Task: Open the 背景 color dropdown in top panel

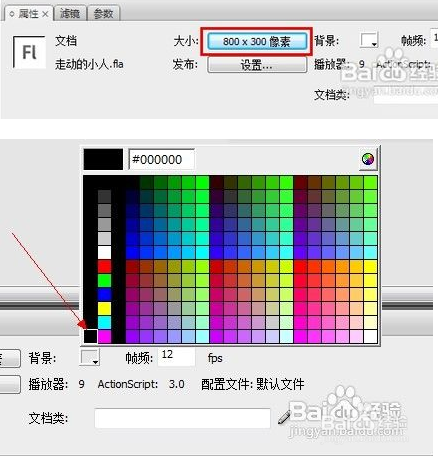Action: 369,40
